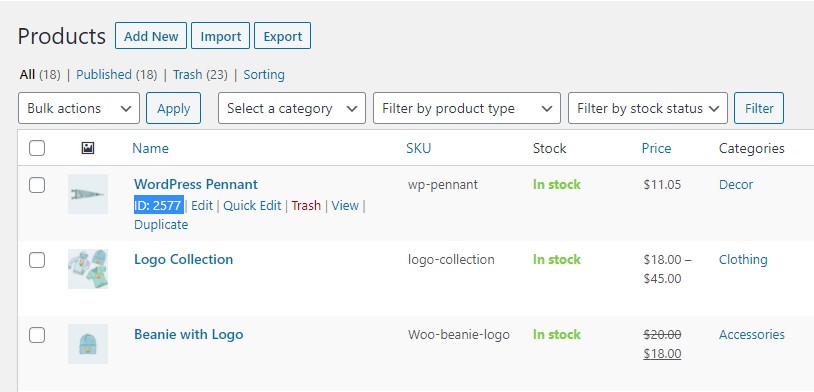Open the WordPress Pennant product title
This screenshot has height=392, width=814.
(196, 184)
